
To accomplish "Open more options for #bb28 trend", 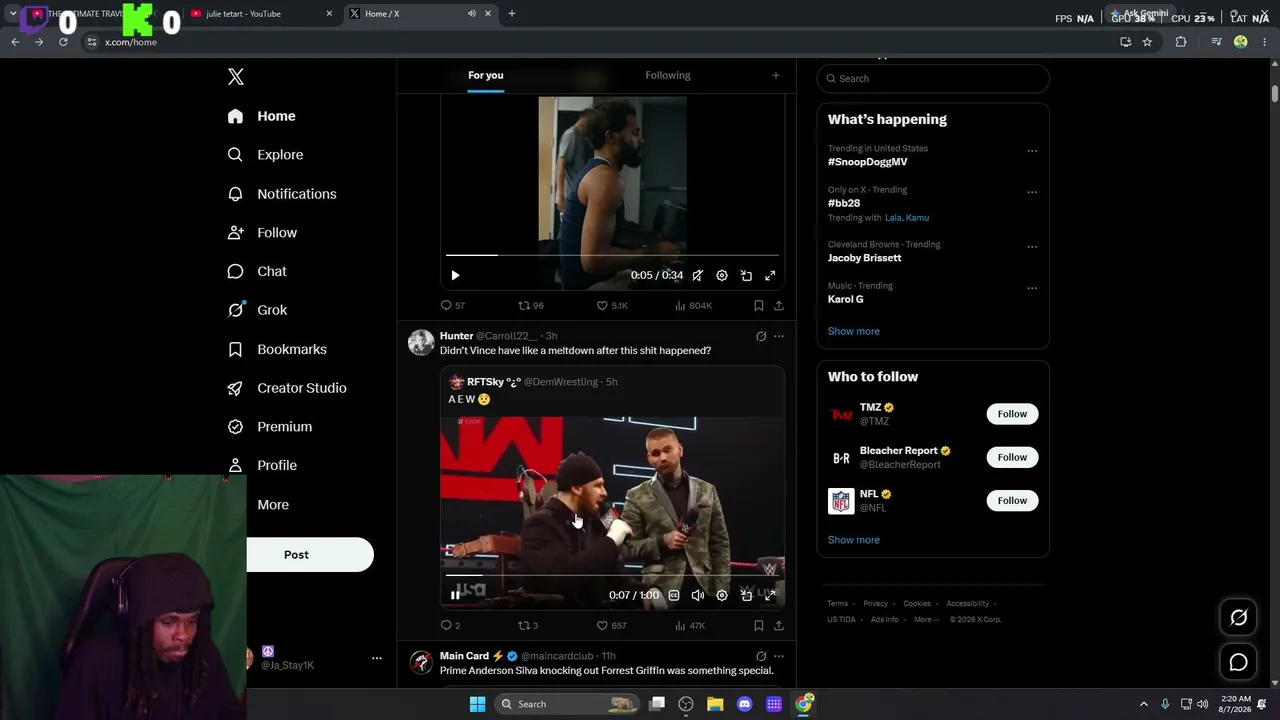I will [x=1032, y=192].
